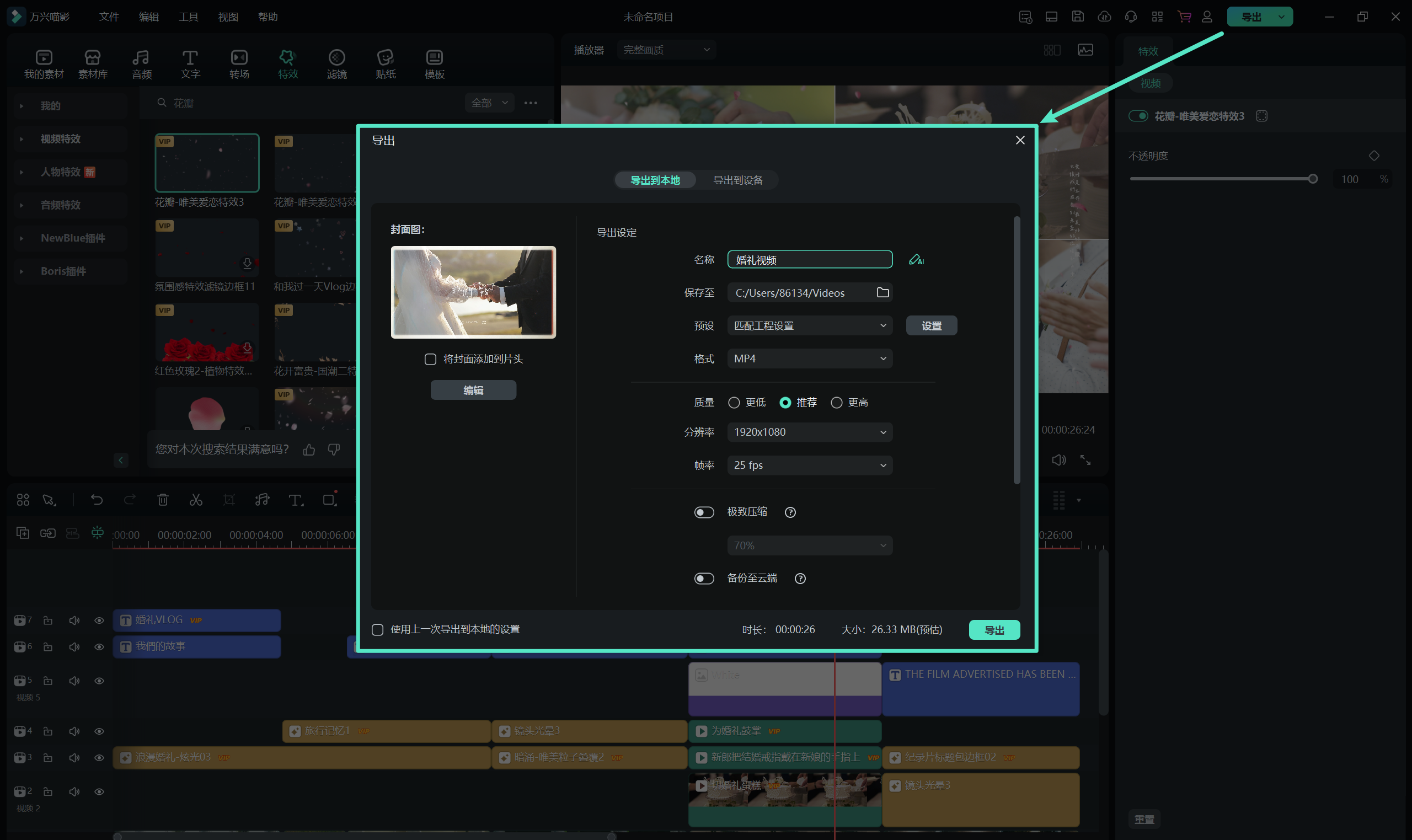Click the 不透明度 opacity slider handle

point(1312,179)
